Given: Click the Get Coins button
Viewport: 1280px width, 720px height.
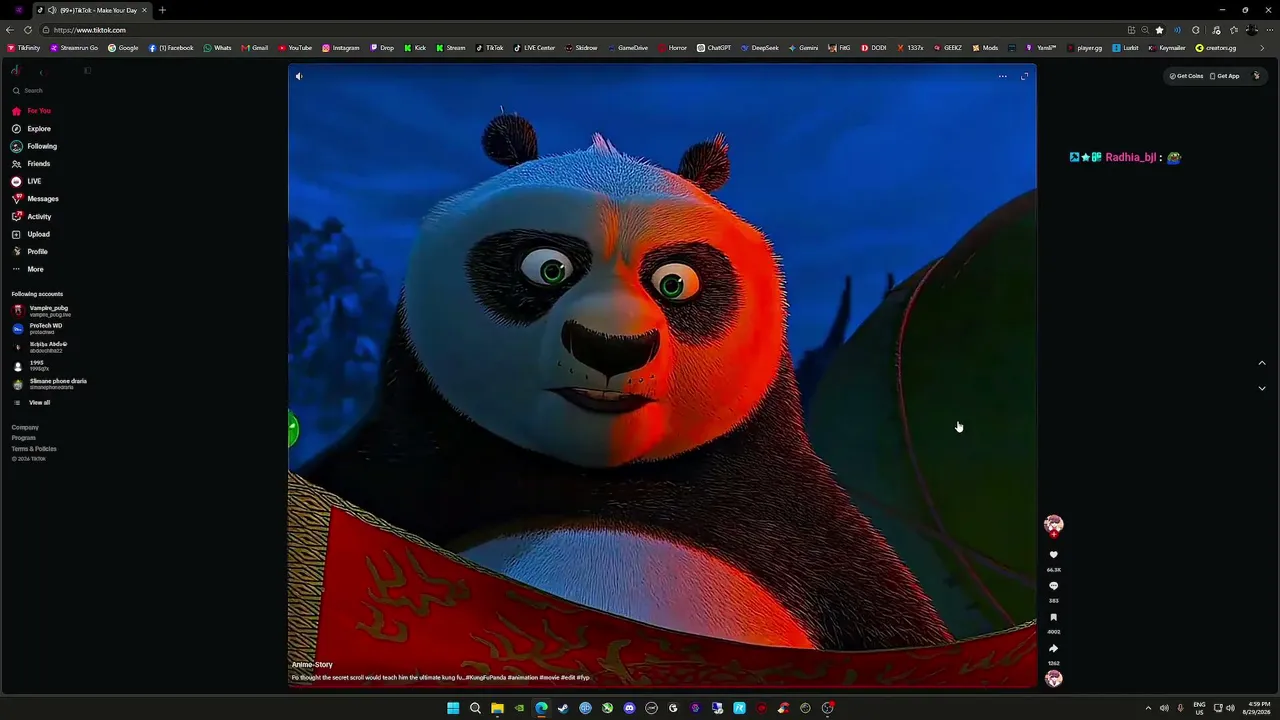Looking at the screenshot, I should [x=1187, y=76].
